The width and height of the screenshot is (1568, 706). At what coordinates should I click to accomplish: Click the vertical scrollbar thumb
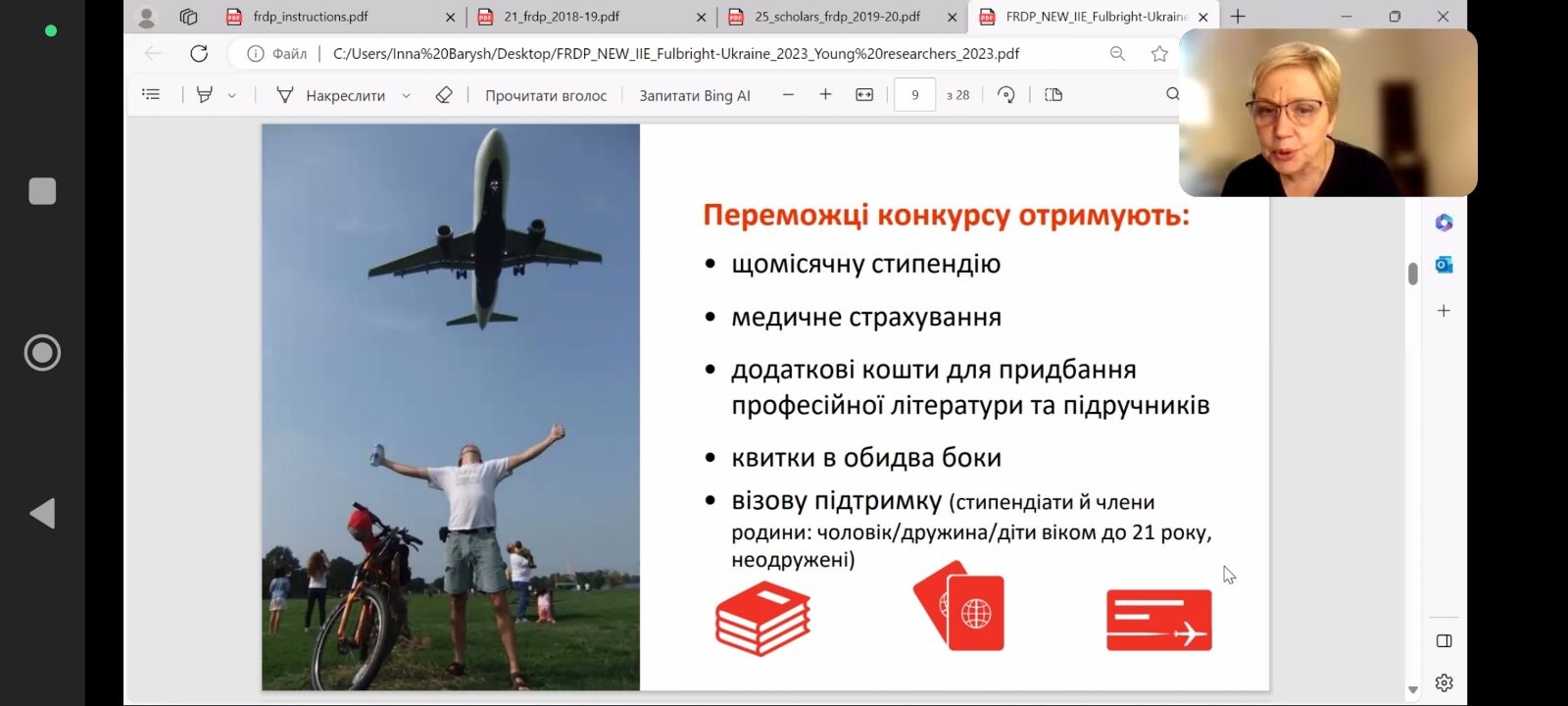(1412, 274)
